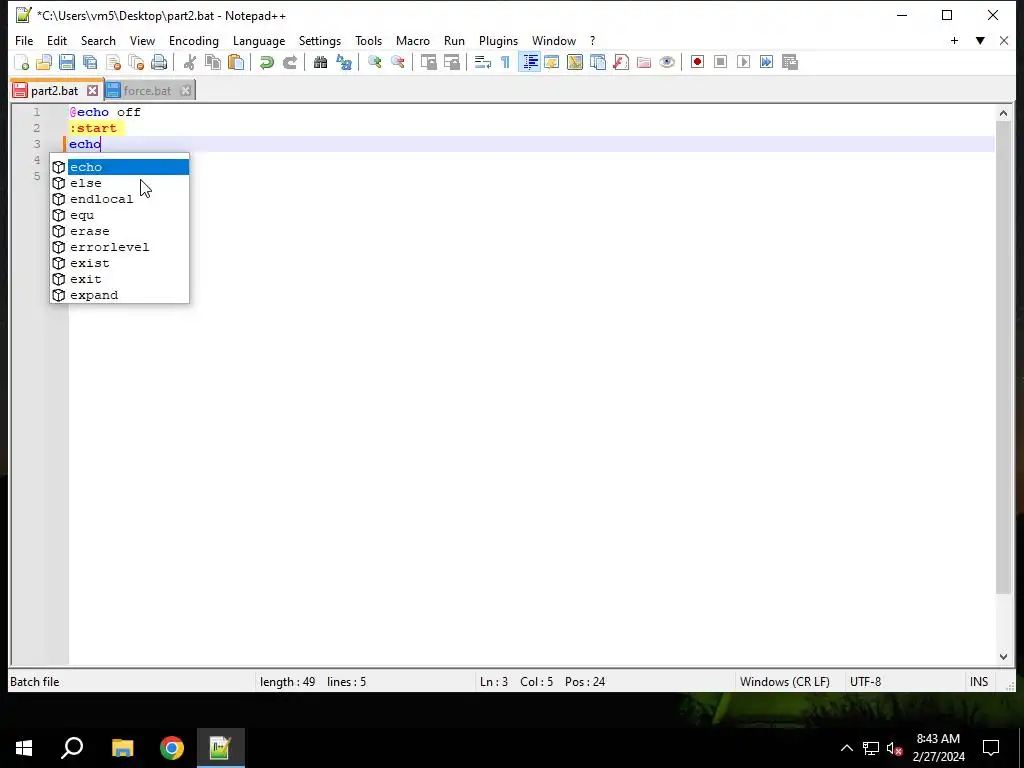Click Run Macro Multiple Times icon
Screen dimensions: 1024x768
pos(766,62)
